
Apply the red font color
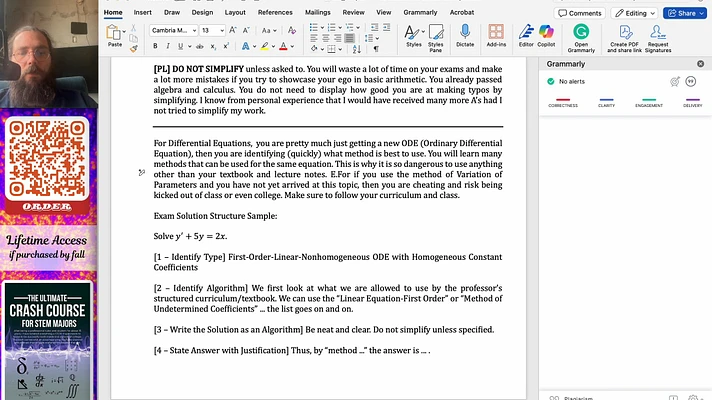[283, 46]
